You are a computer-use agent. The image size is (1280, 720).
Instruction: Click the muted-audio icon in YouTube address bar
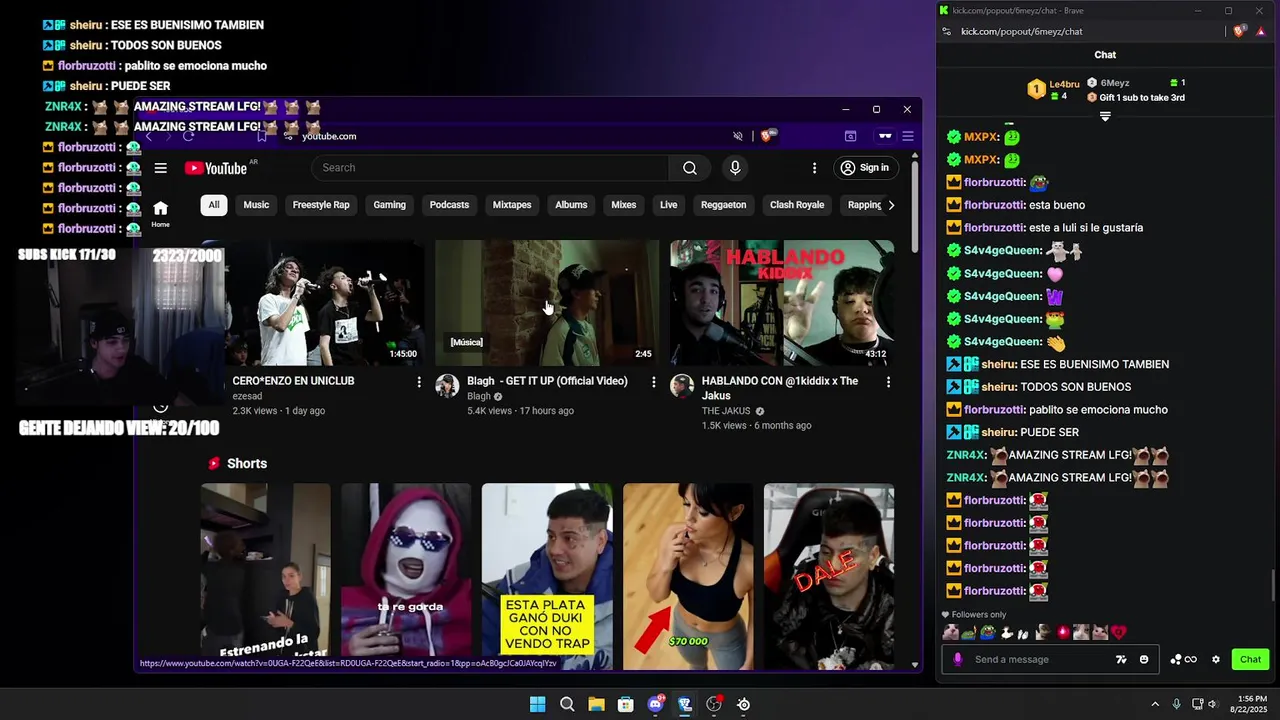coord(738,136)
